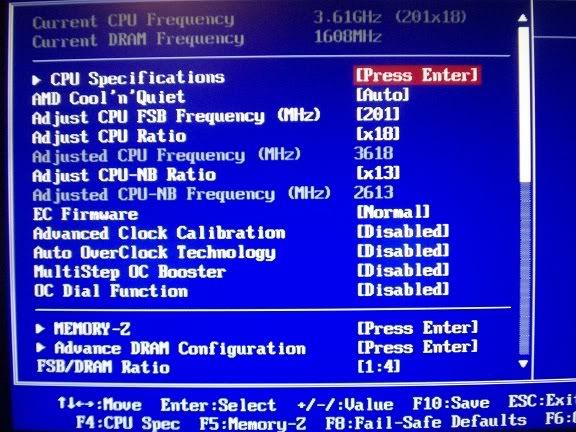Select the Adjust CPU-NB Ratio menu item
576x432 pixels.
(124, 175)
